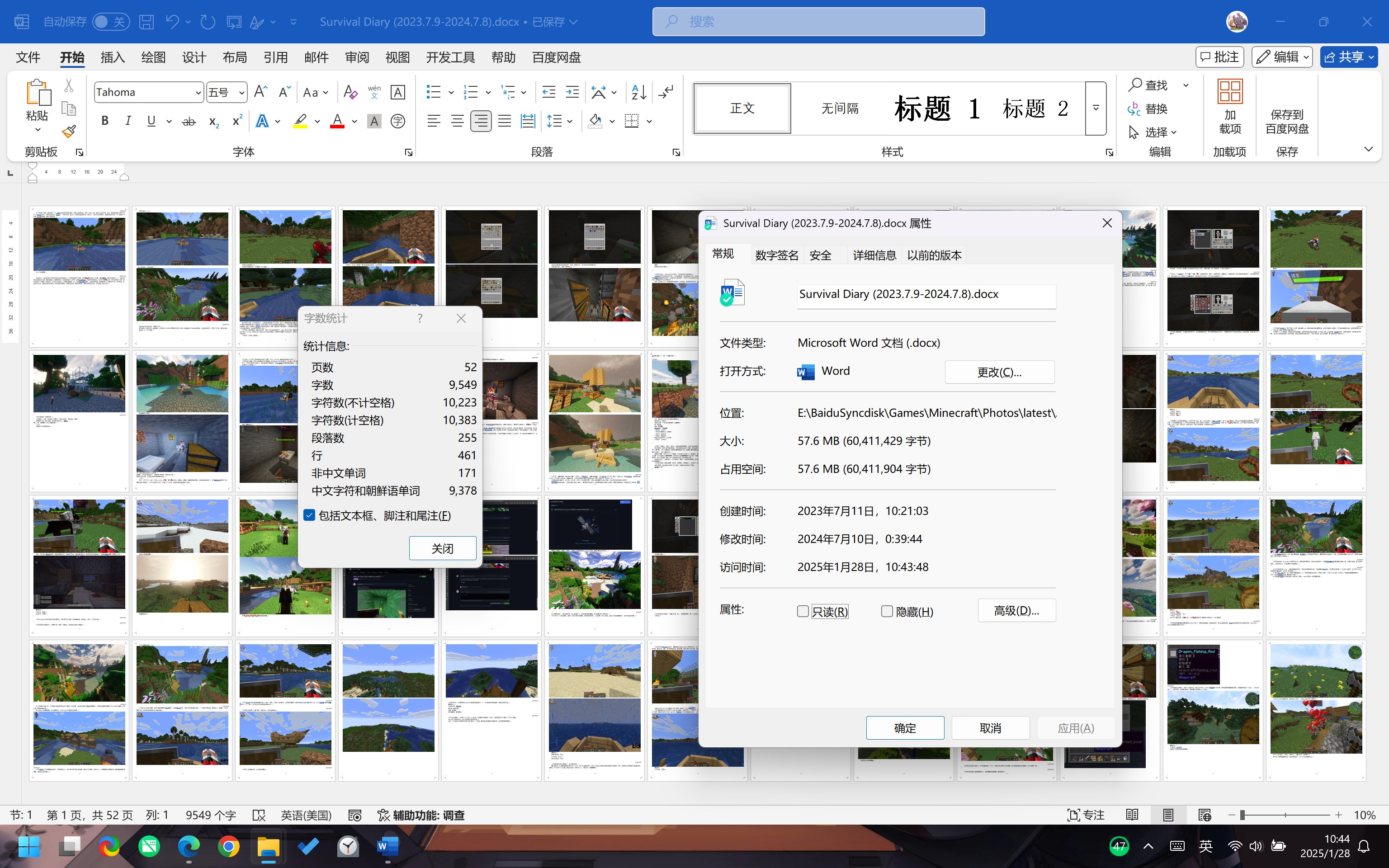Click OK (确定) in properties dialog
This screenshot has height=868, width=1389.
point(905,728)
